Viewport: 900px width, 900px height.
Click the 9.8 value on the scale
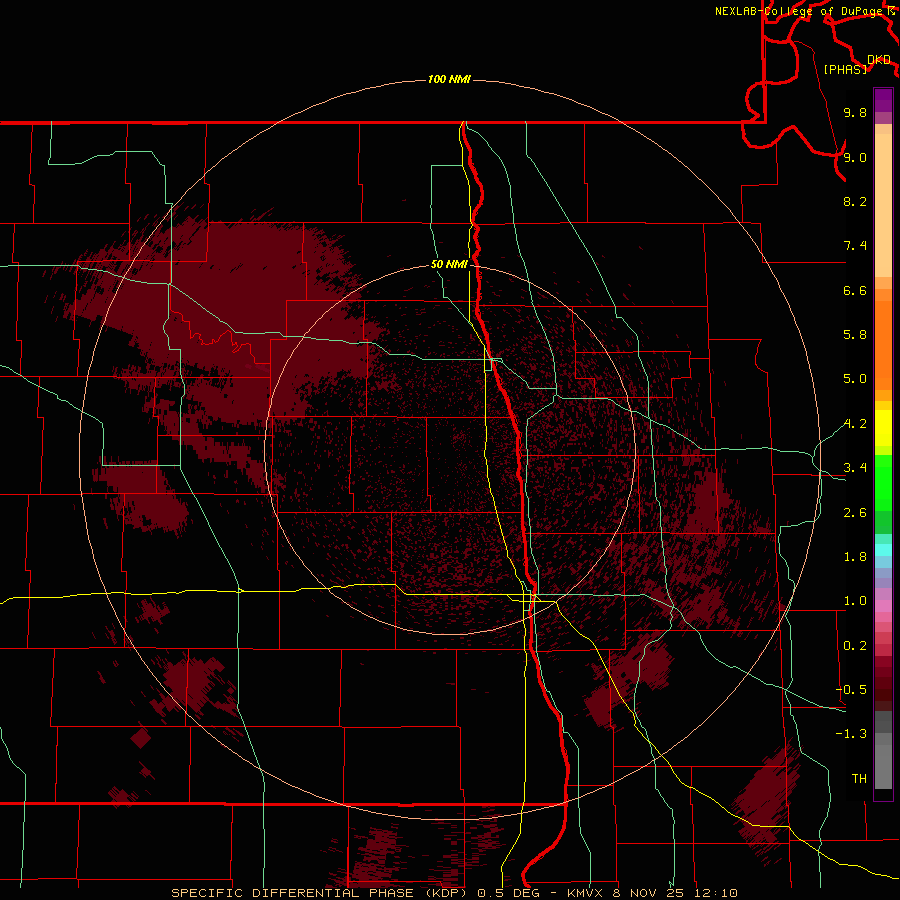[x=855, y=112]
